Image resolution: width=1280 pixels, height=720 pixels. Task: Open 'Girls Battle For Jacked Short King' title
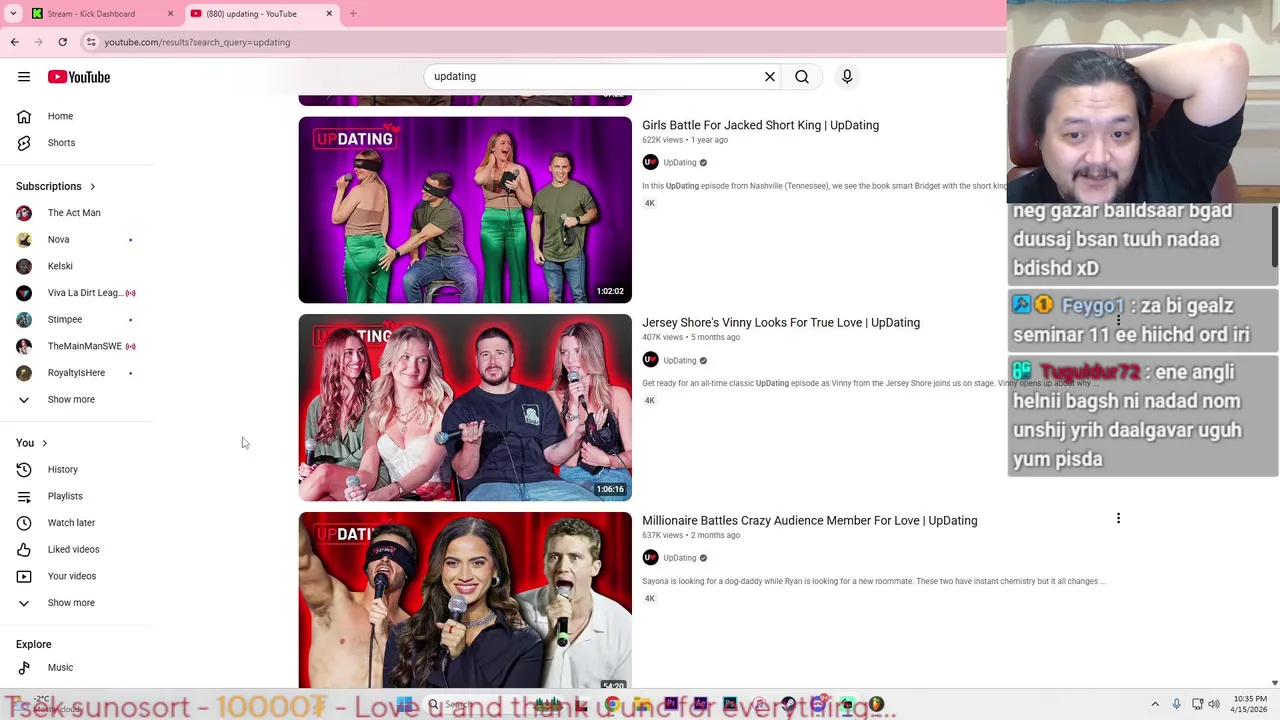[760, 125]
